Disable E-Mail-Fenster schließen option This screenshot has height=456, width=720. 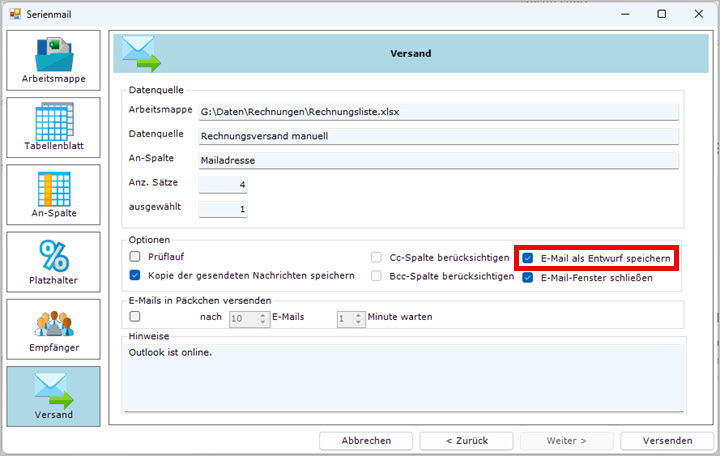point(527,278)
